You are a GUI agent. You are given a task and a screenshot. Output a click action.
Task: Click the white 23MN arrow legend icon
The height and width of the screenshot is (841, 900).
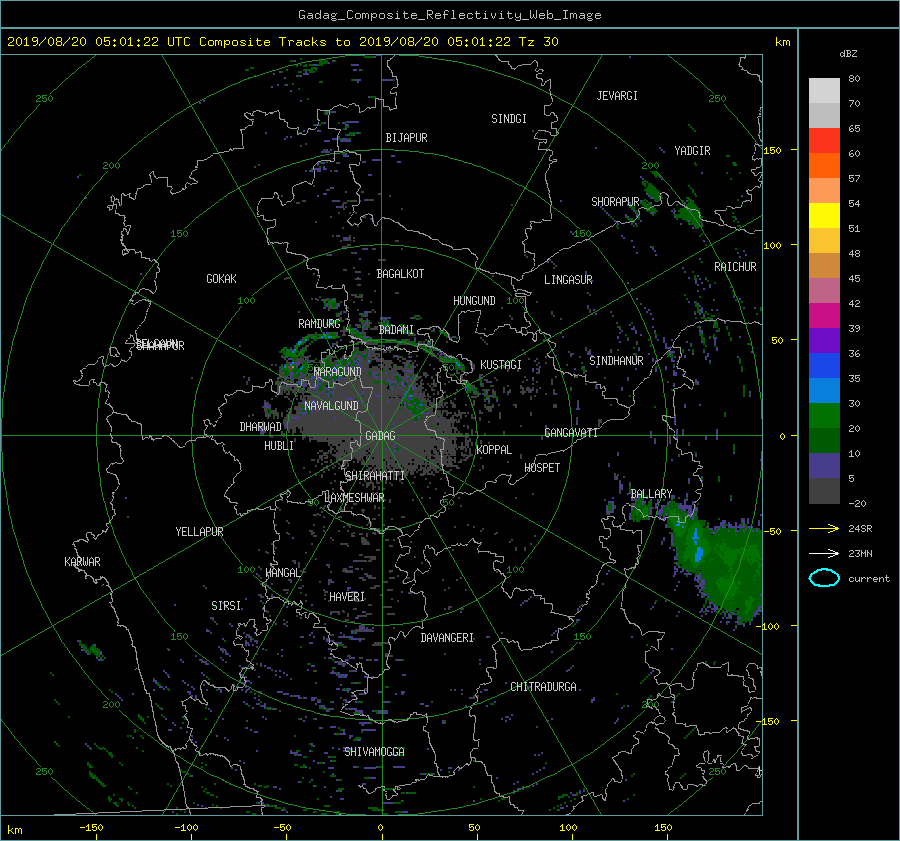point(824,553)
